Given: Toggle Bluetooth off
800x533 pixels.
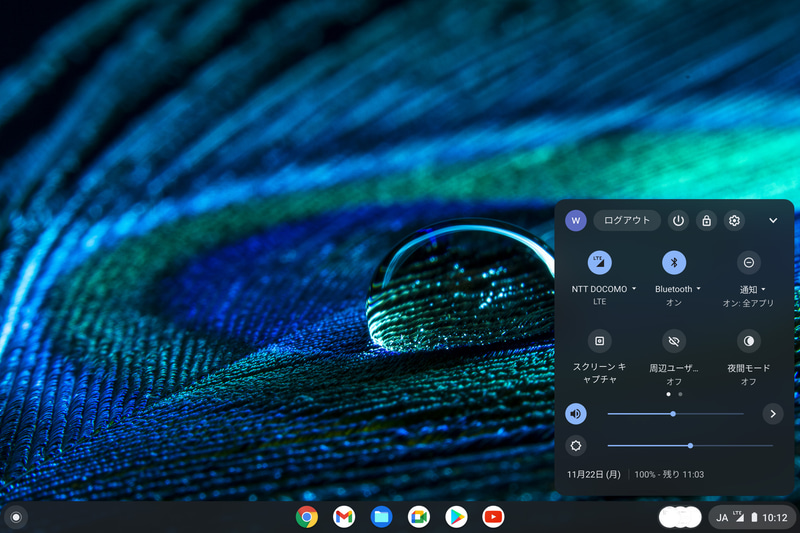Looking at the screenshot, I should [x=674, y=262].
